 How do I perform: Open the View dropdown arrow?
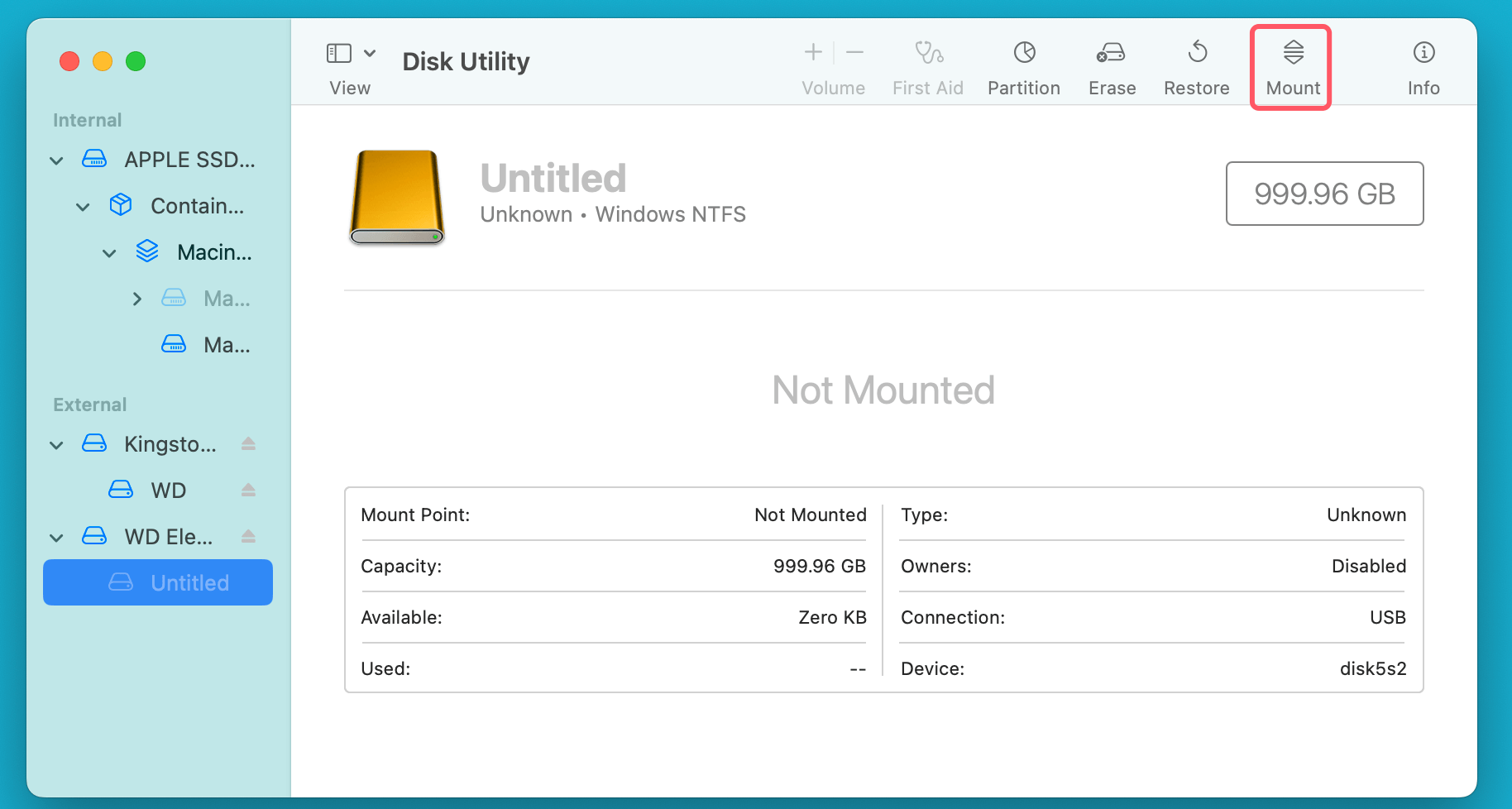370,52
